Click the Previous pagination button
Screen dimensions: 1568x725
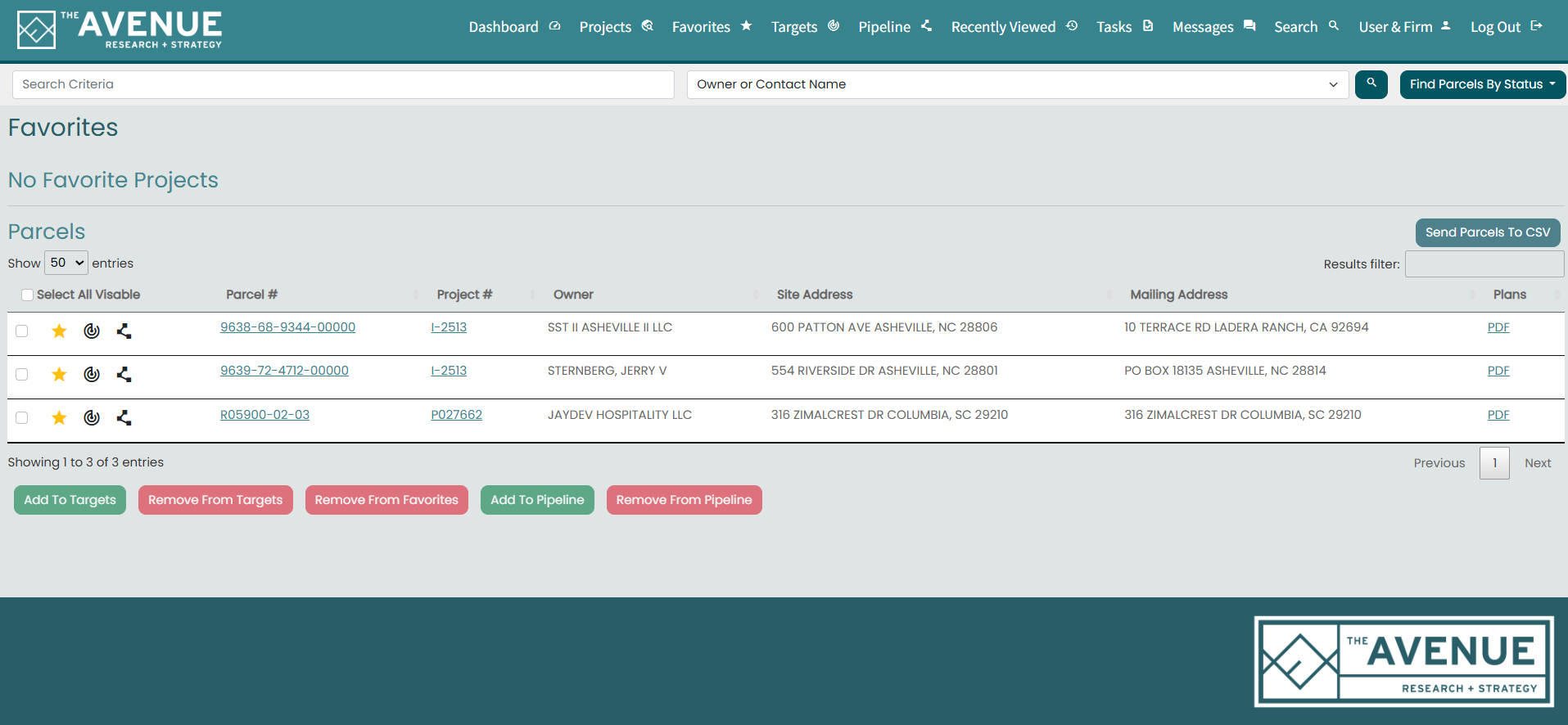(x=1439, y=463)
